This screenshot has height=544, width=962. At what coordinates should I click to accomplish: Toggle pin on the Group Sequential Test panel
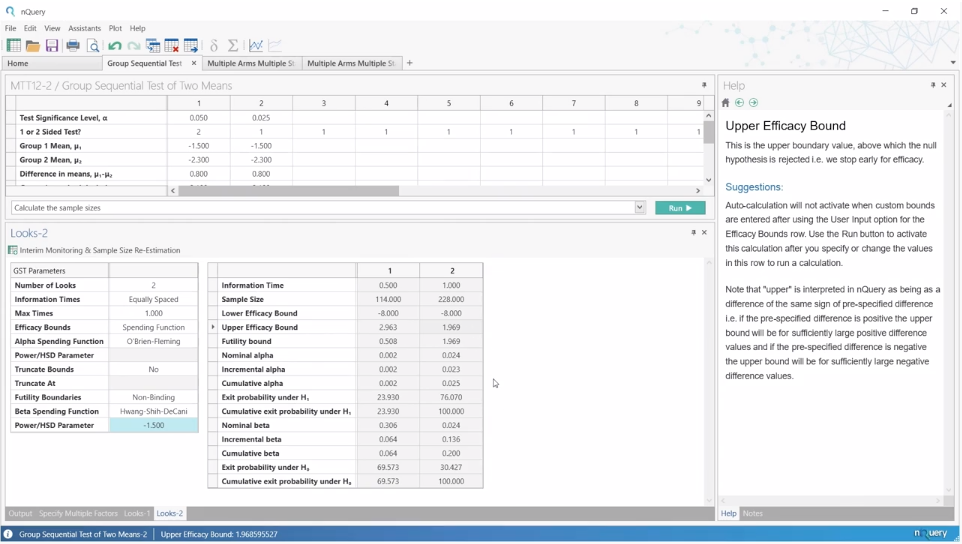point(704,86)
